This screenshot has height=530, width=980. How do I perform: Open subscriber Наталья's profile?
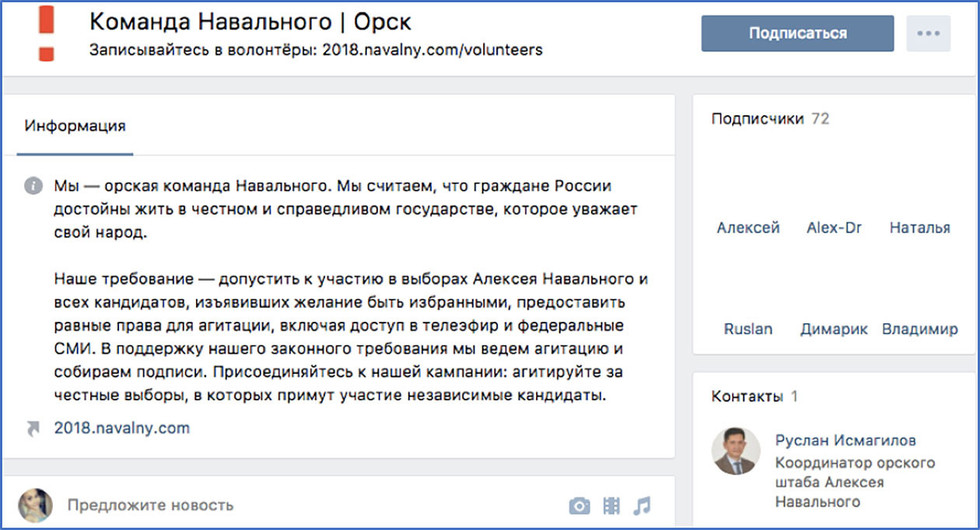(920, 228)
